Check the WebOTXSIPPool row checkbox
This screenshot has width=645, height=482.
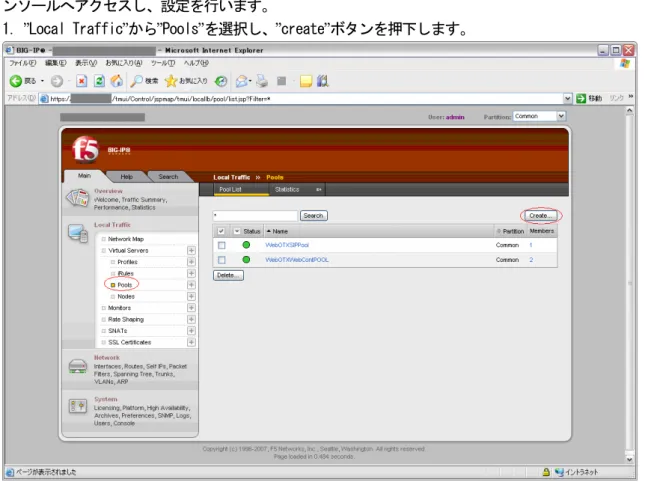tap(222, 245)
